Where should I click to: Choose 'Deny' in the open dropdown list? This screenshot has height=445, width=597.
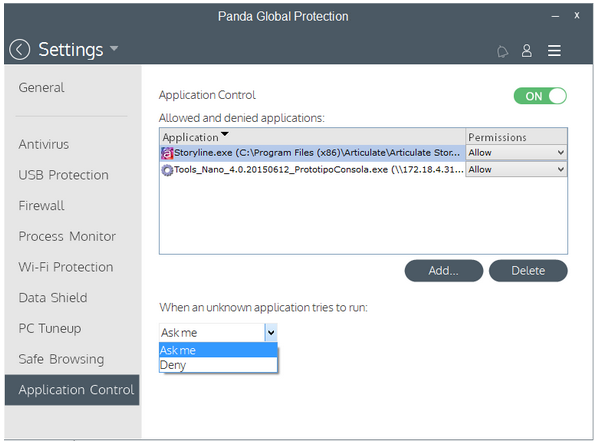point(218,365)
